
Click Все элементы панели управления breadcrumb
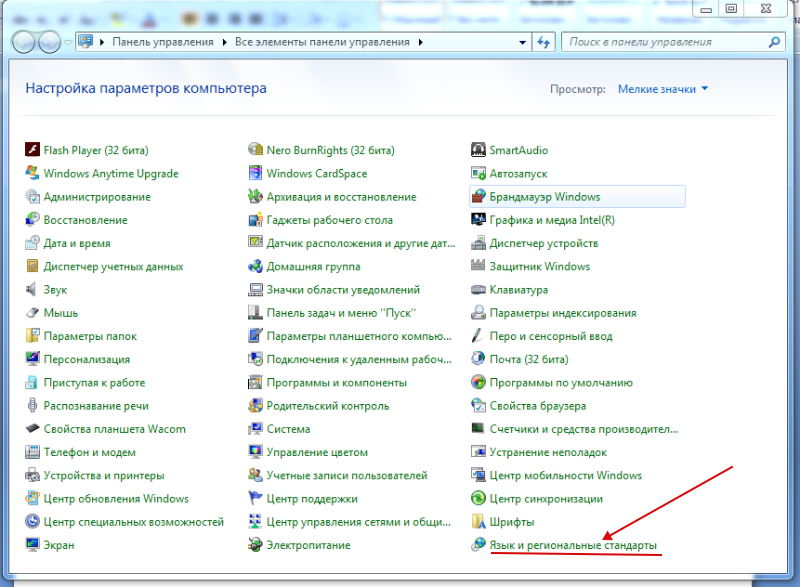(x=322, y=42)
